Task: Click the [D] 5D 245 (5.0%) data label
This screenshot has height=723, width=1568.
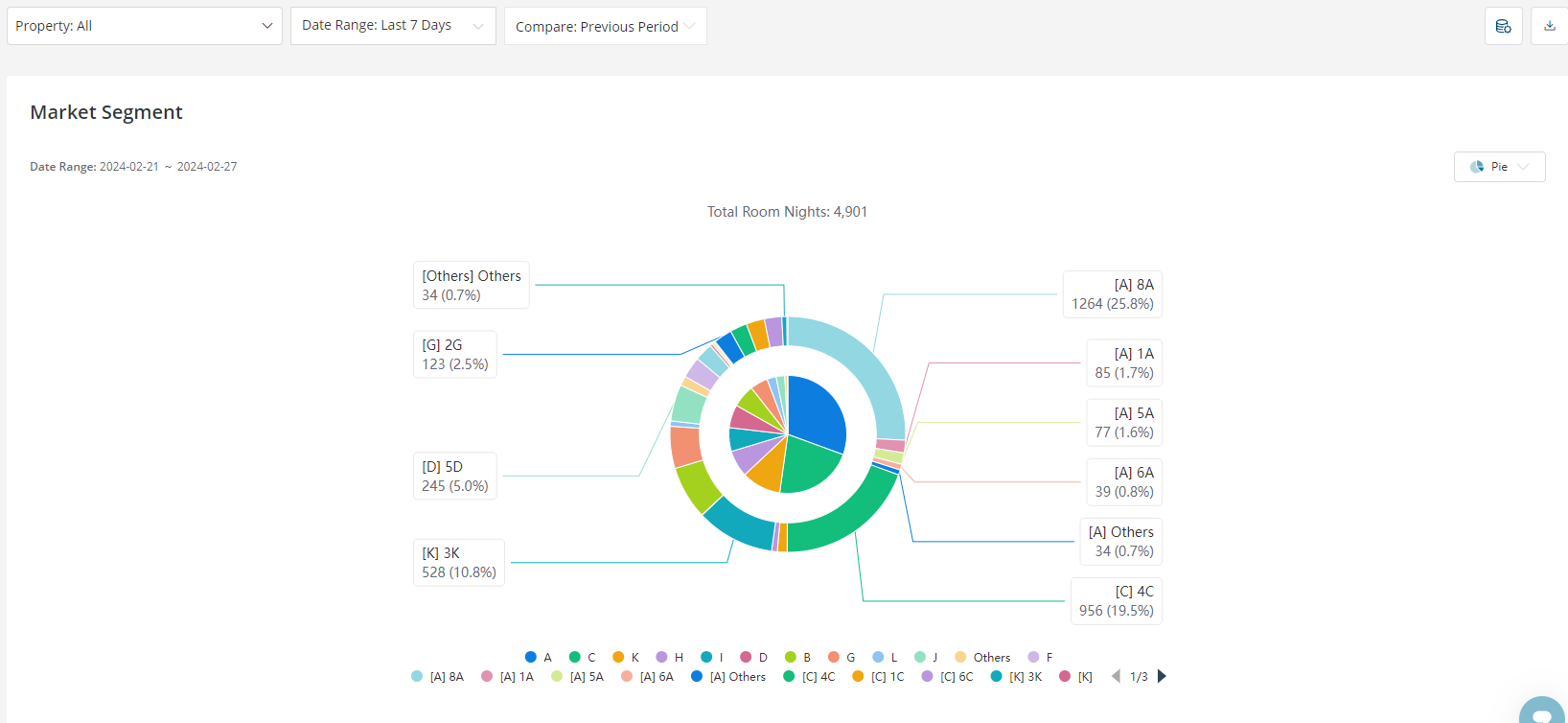Action: pyautogui.click(x=455, y=476)
